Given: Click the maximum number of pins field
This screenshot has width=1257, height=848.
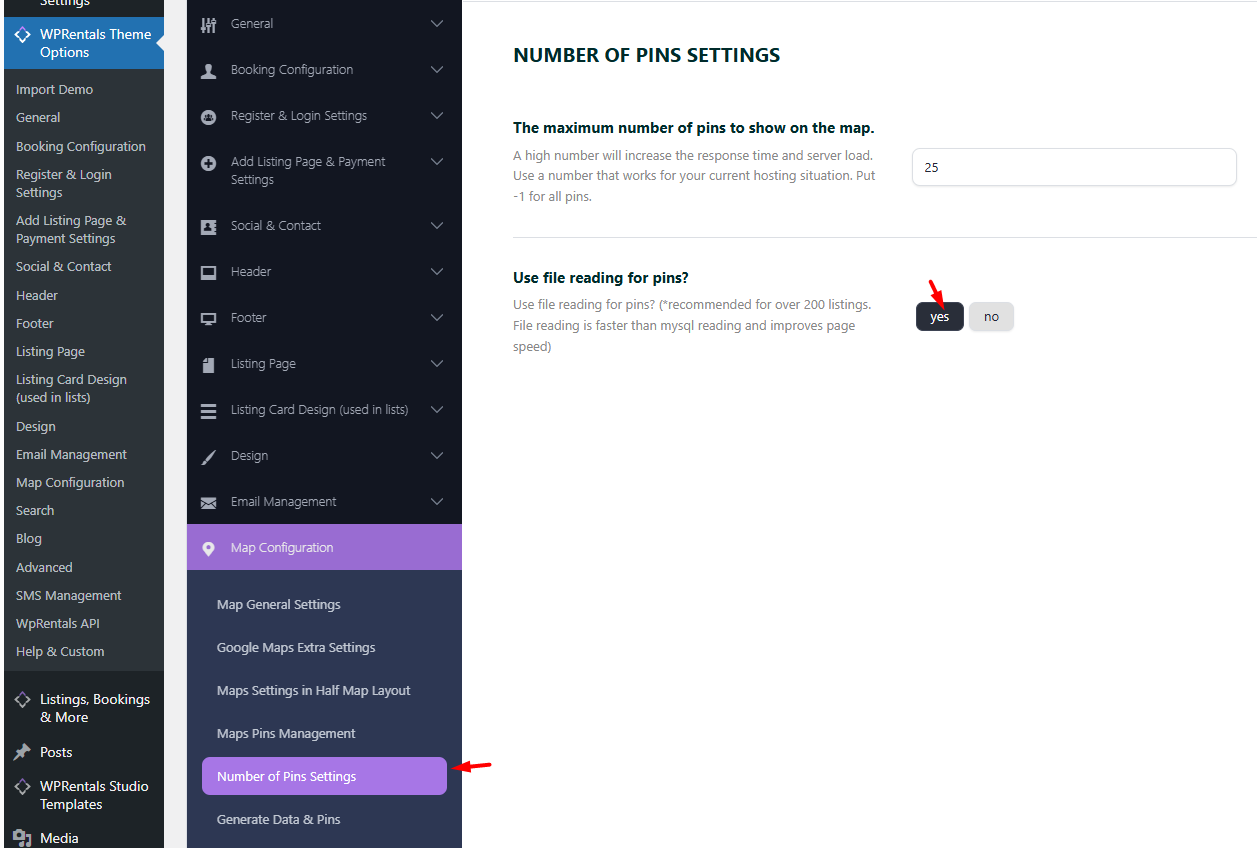Looking at the screenshot, I should [x=1073, y=167].
